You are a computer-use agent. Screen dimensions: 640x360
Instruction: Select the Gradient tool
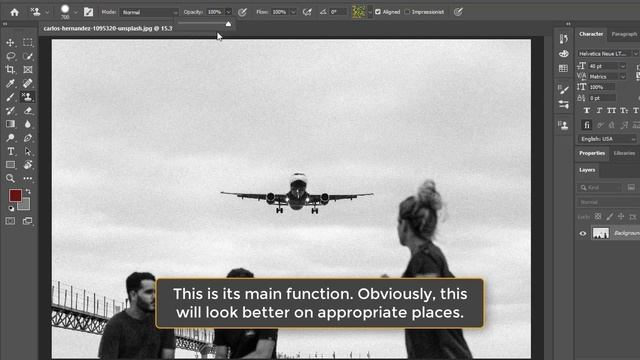pyautogui.click(x=10, y=124)
